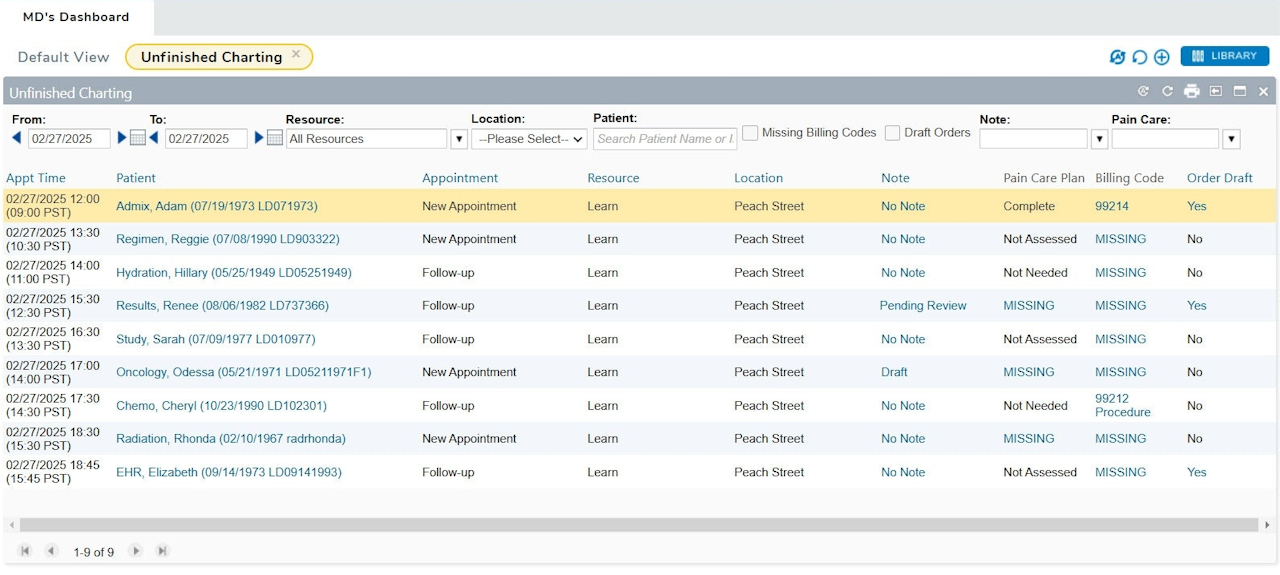Viewport: 1280px width, 575px height.
Task: Sort by the Appt Time column header
Action: (x=36, y=178)
